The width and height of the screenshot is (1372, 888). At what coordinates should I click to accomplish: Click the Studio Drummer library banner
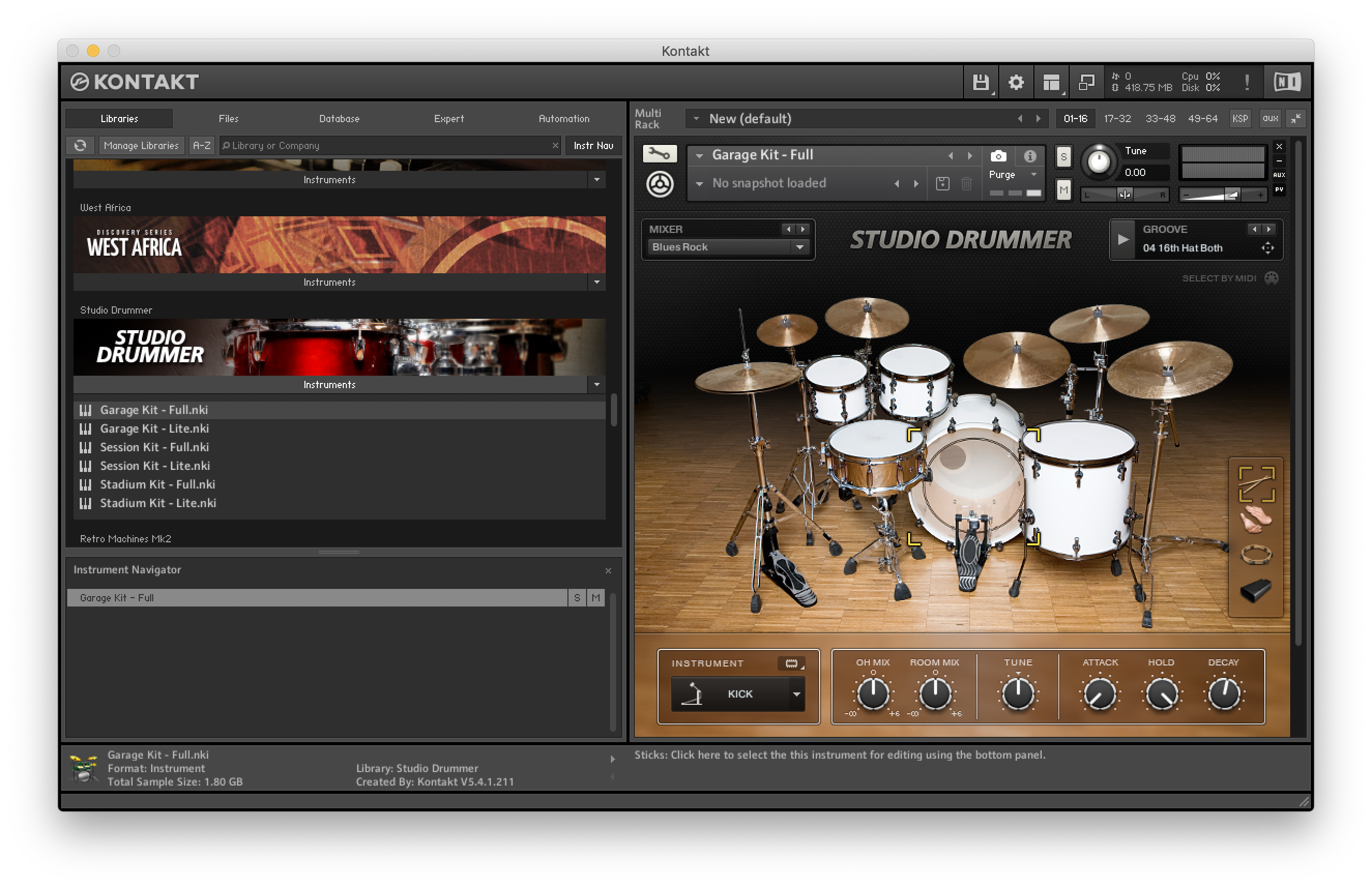click(x=339, y=347)
